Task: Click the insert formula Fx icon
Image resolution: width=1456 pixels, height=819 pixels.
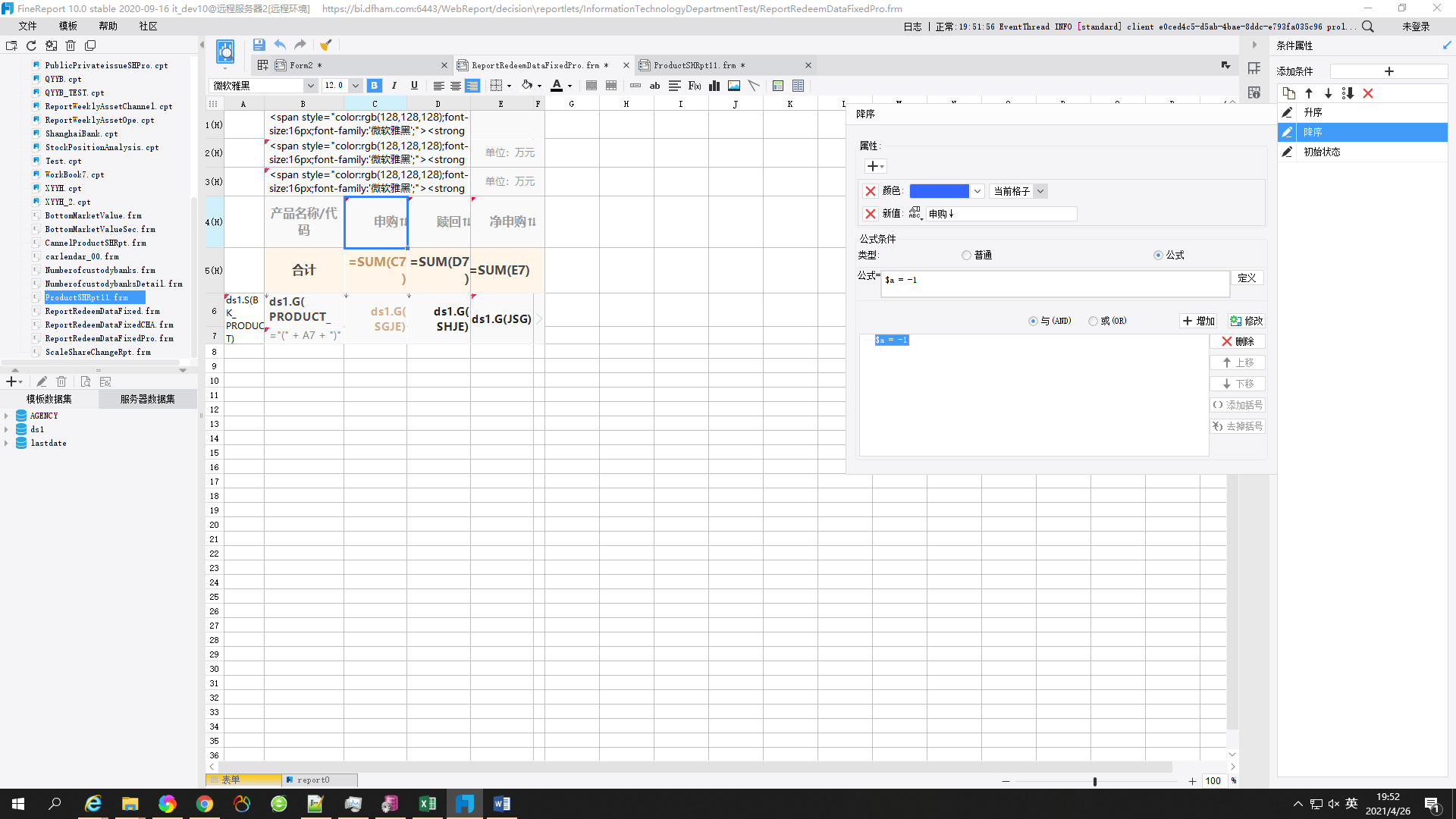Action: [x=694, y=86]
